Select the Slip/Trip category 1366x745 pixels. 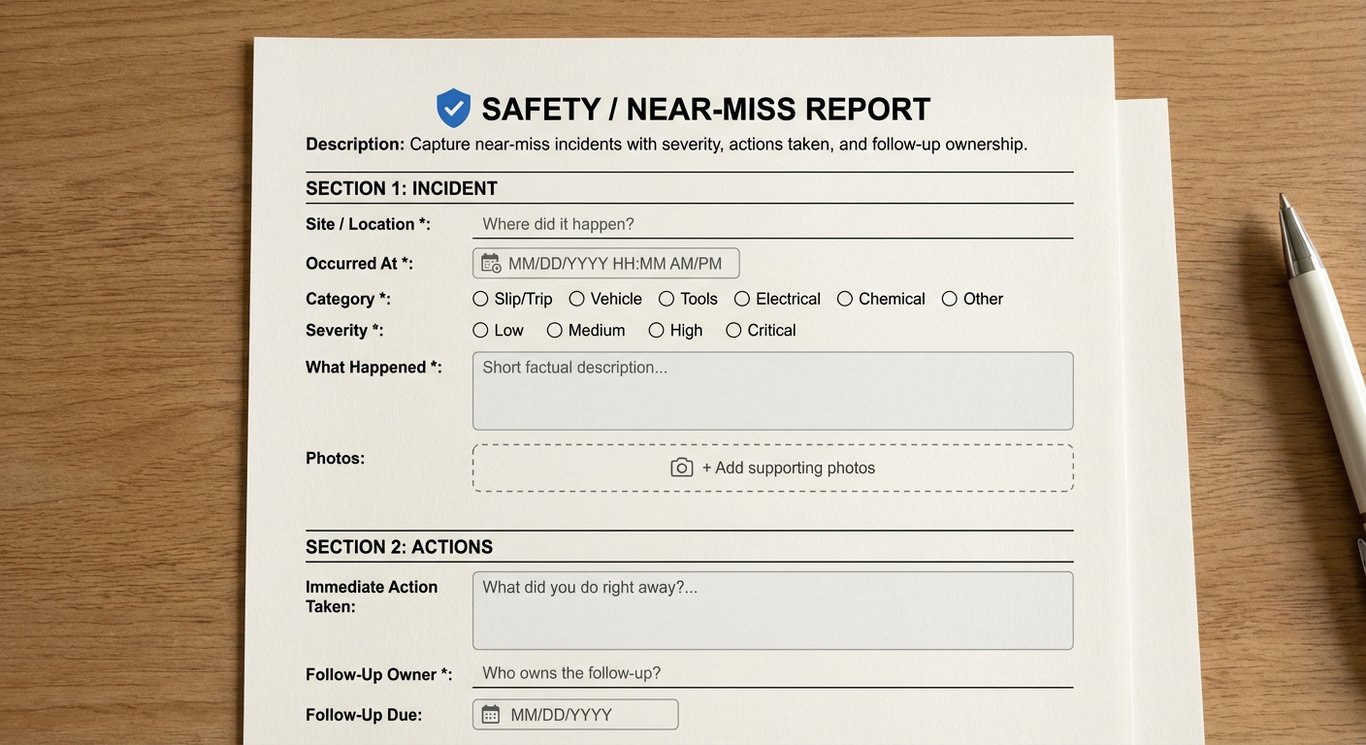click(x=480, y=298)
